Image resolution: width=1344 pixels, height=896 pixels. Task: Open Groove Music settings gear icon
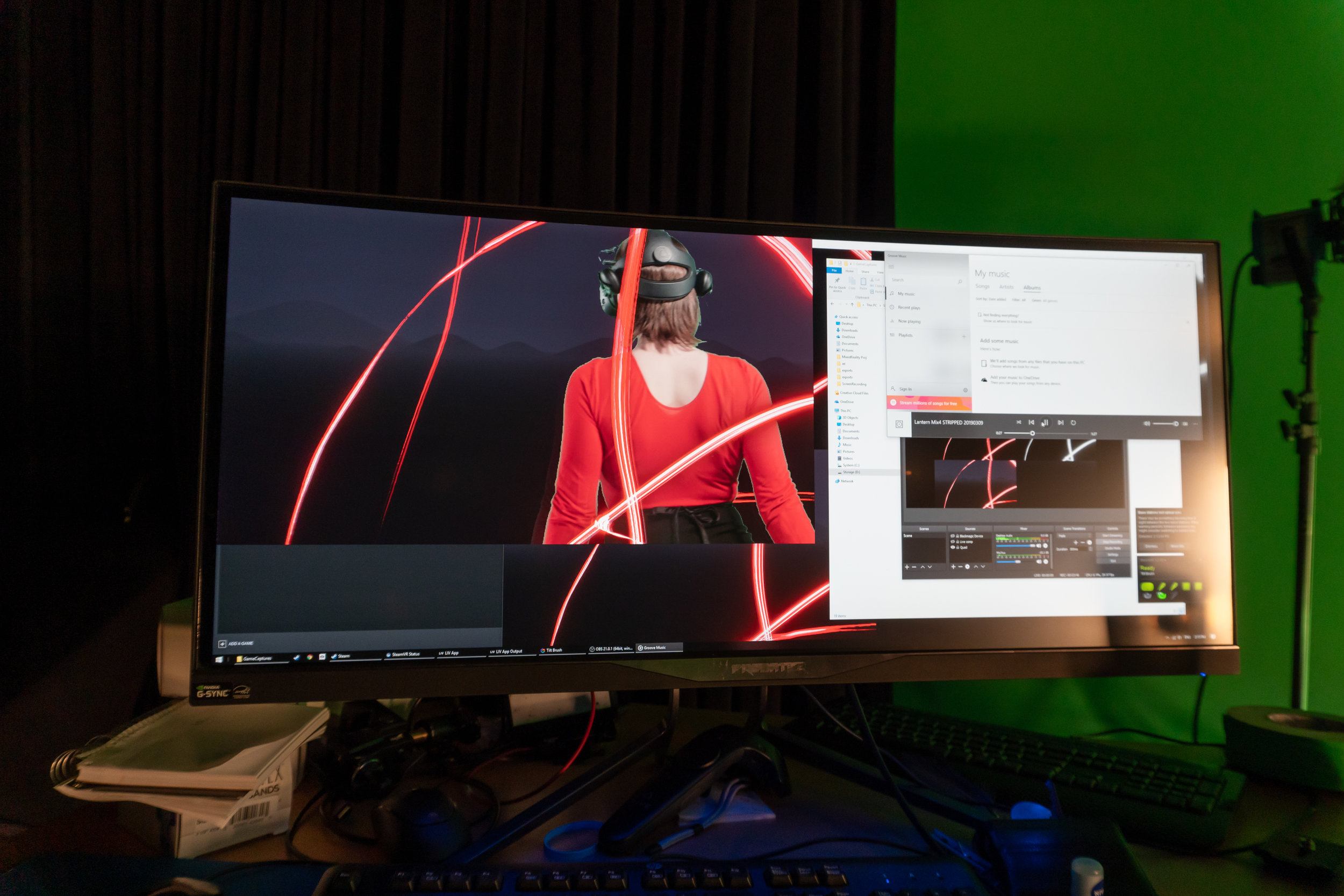pos(966,390)
